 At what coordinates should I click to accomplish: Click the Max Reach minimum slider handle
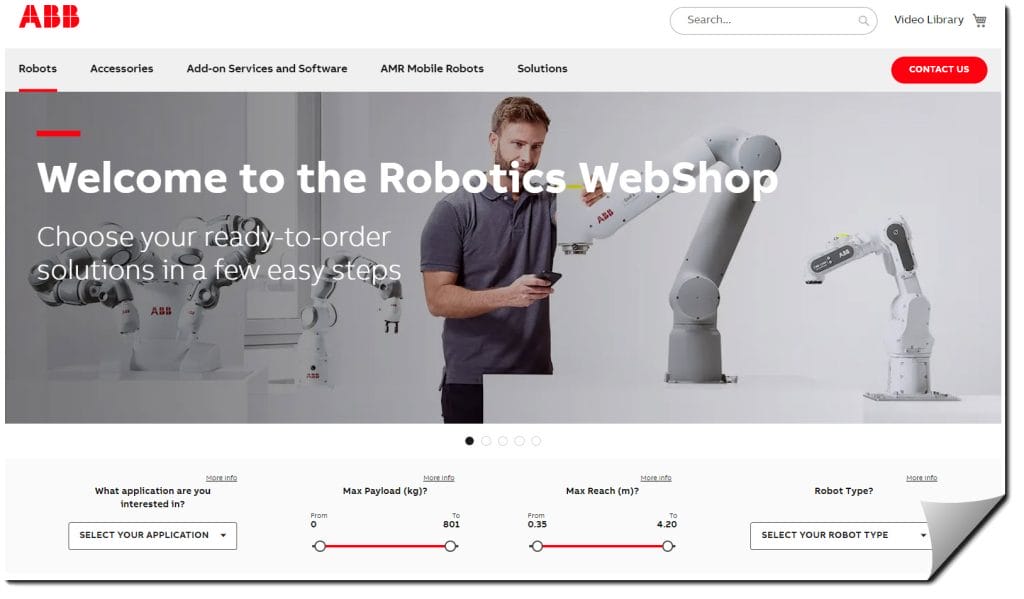pos(537,546)
